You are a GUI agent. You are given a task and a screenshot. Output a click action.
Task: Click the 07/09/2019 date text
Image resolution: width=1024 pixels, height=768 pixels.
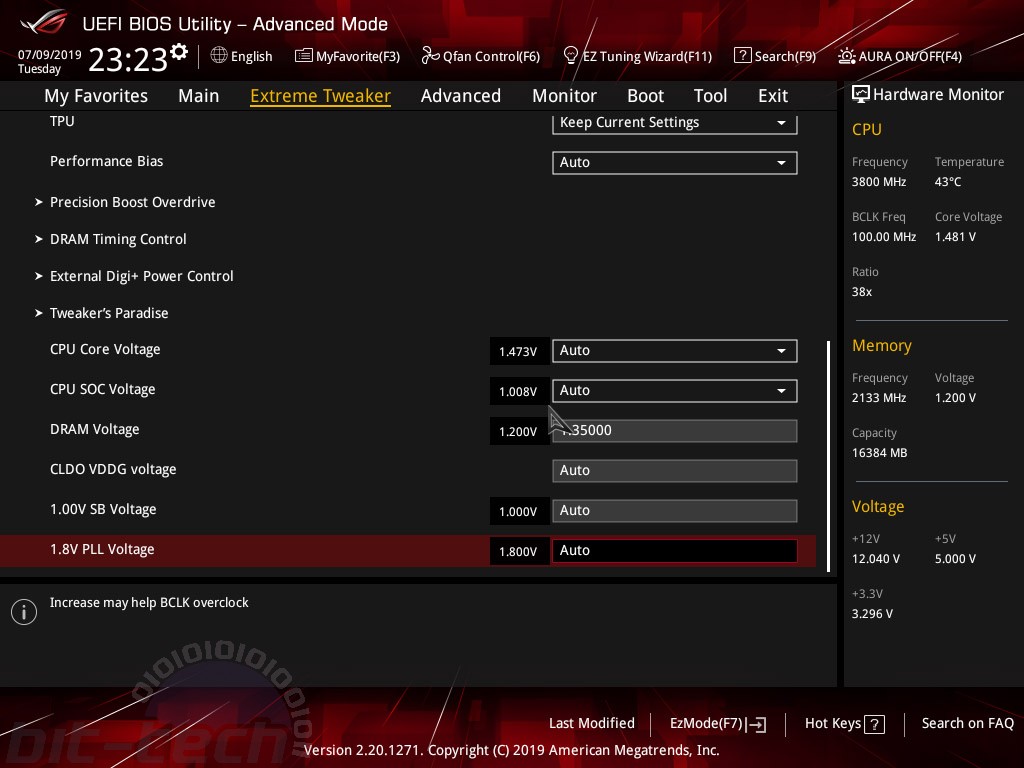tap(50, 54)
